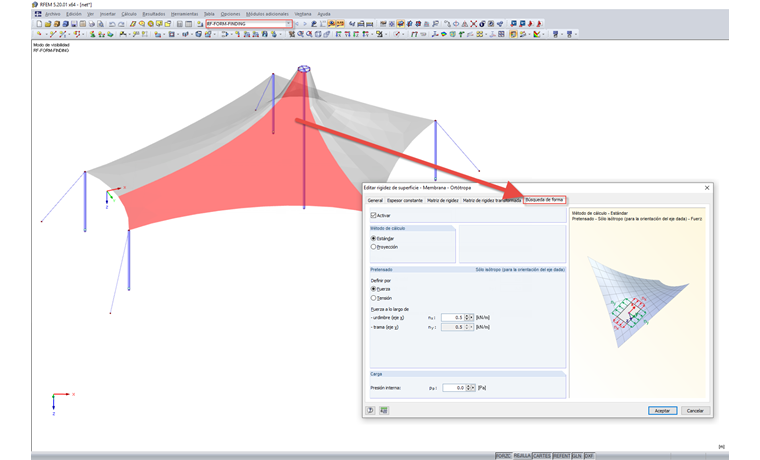The width and height of the screenshot is (760, 460).
Task: Click the next load case arrow
Action: pos(305,23)
